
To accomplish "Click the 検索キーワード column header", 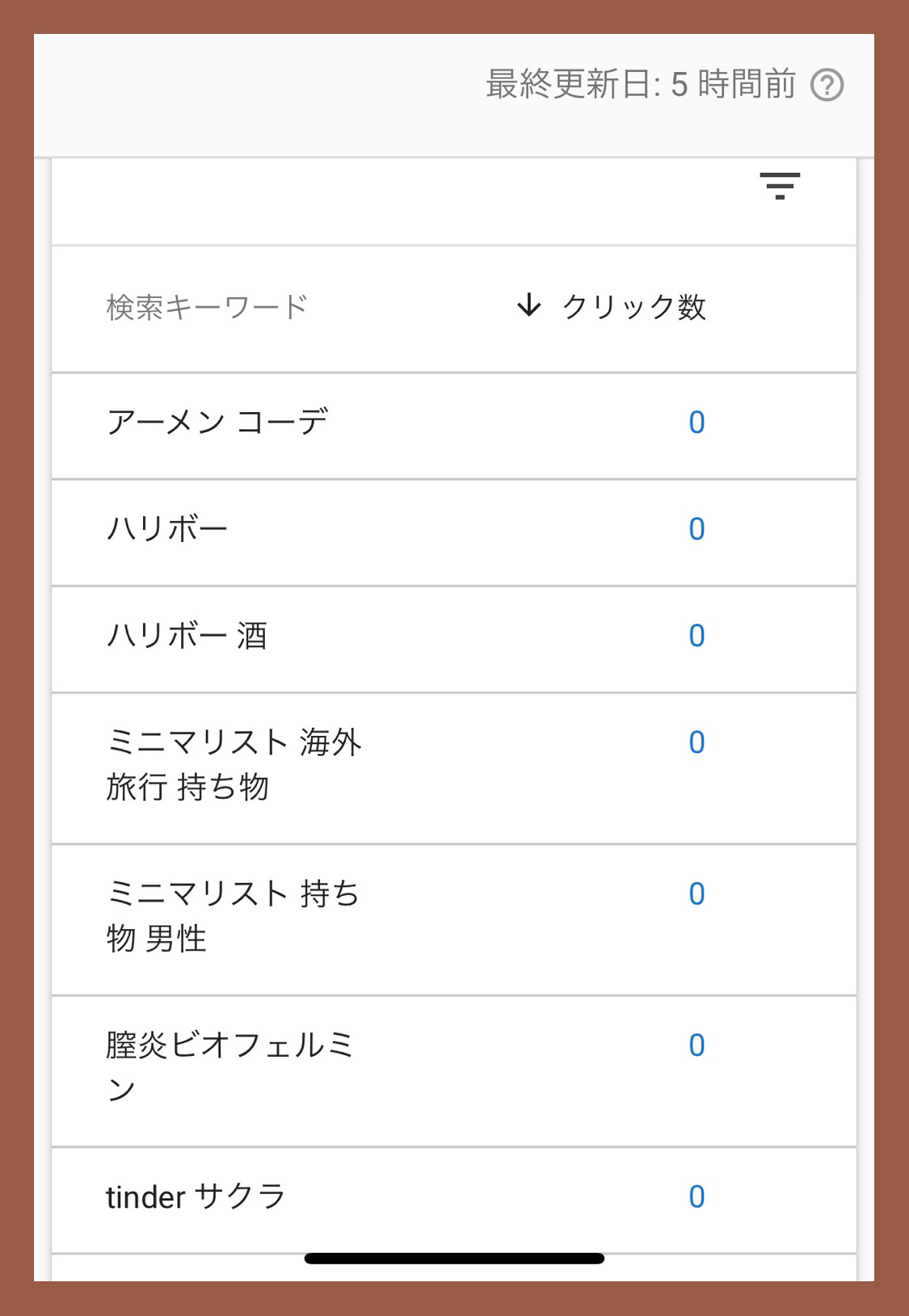I will pos(207,307).
